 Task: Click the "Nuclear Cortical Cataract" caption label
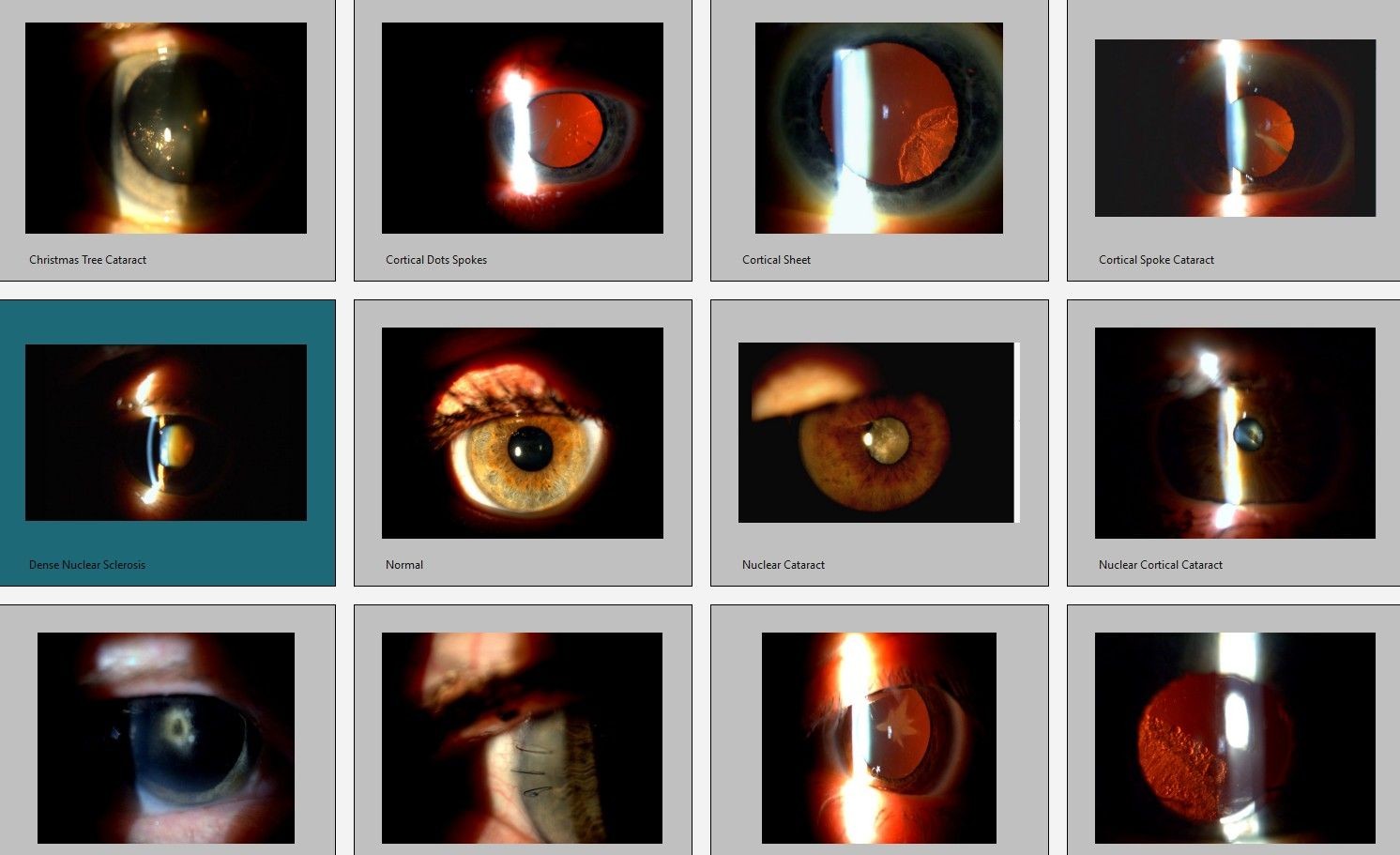click(x=1161, y=565)
